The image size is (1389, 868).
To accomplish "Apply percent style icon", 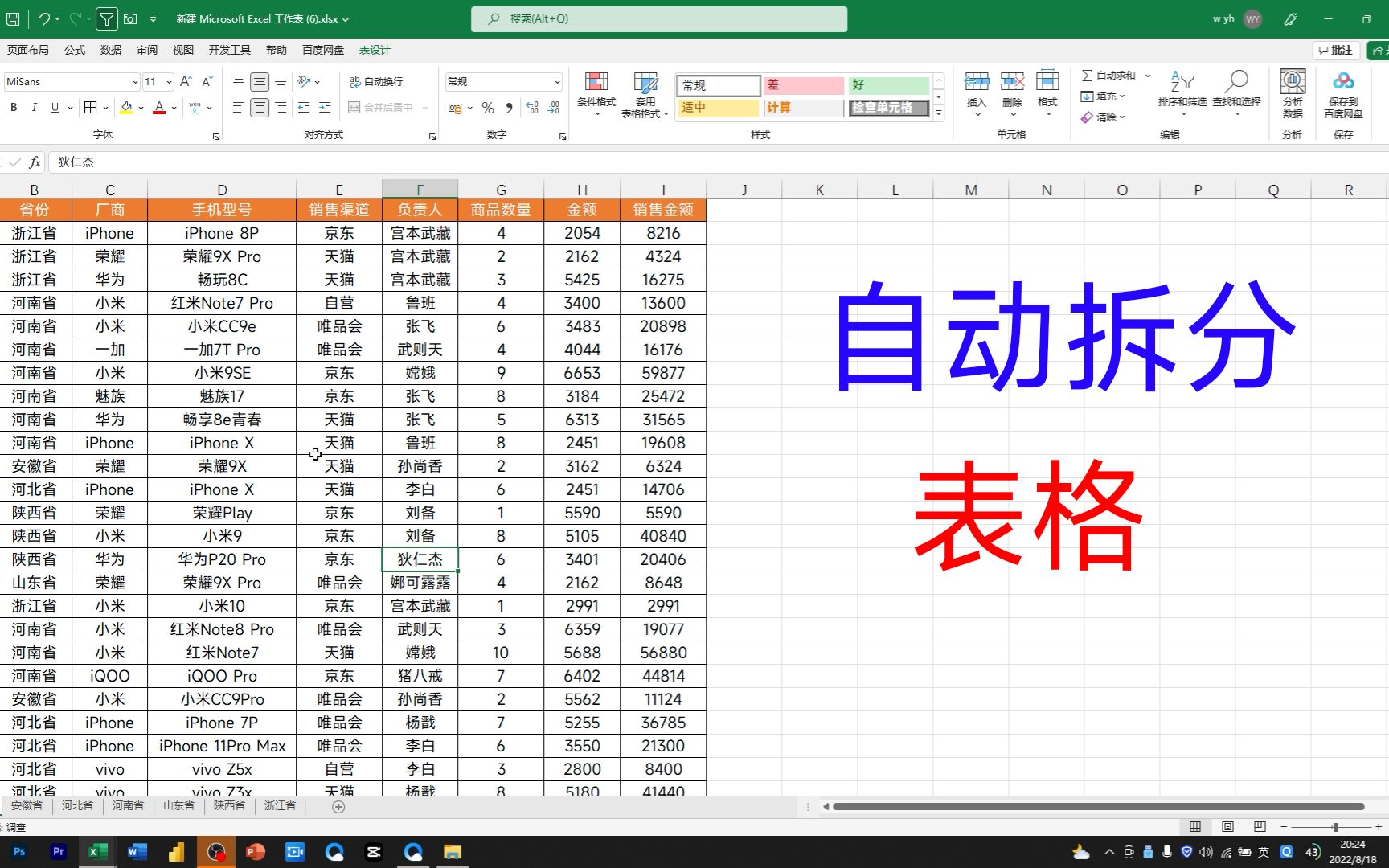I will click(x=488, y=108).
